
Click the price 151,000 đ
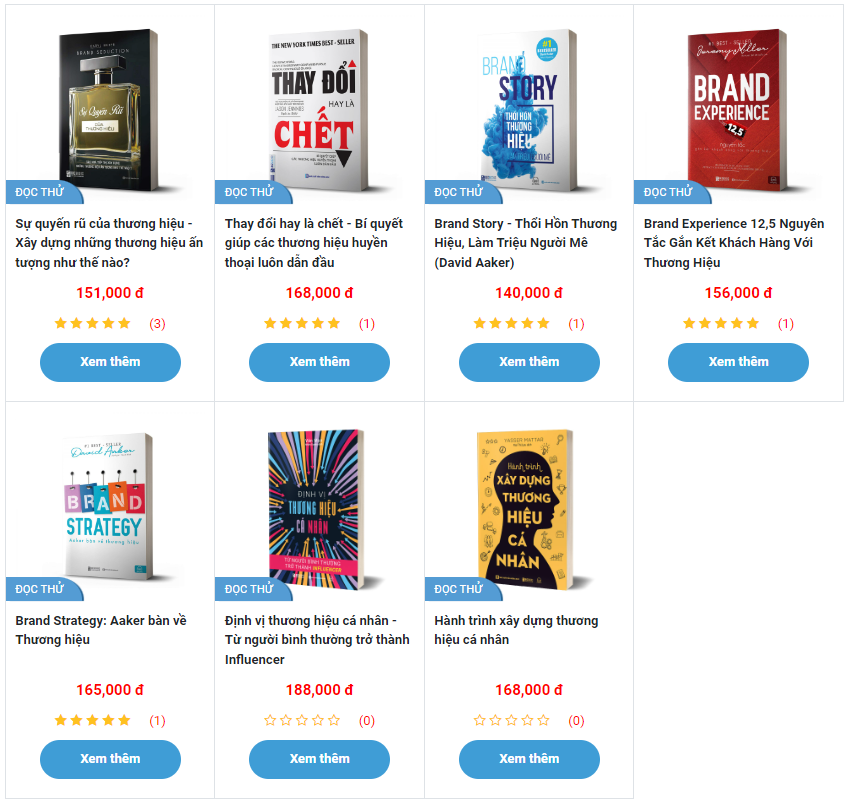point(110,293)
